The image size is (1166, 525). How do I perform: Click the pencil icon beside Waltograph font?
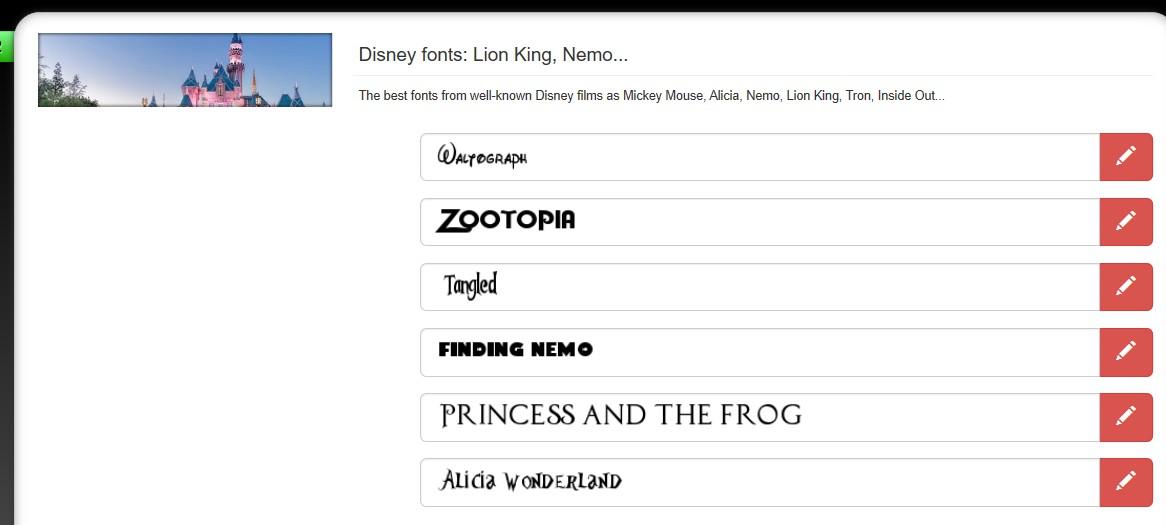(x=1125, y=157)
